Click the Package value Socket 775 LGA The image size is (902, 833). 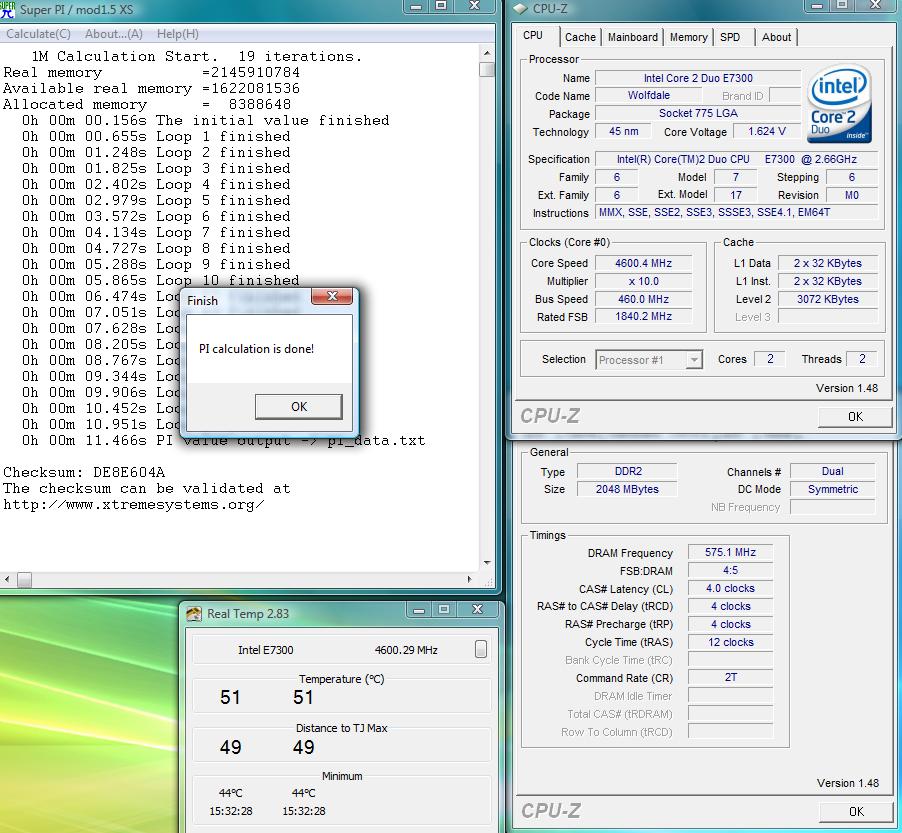pos(698,113)
